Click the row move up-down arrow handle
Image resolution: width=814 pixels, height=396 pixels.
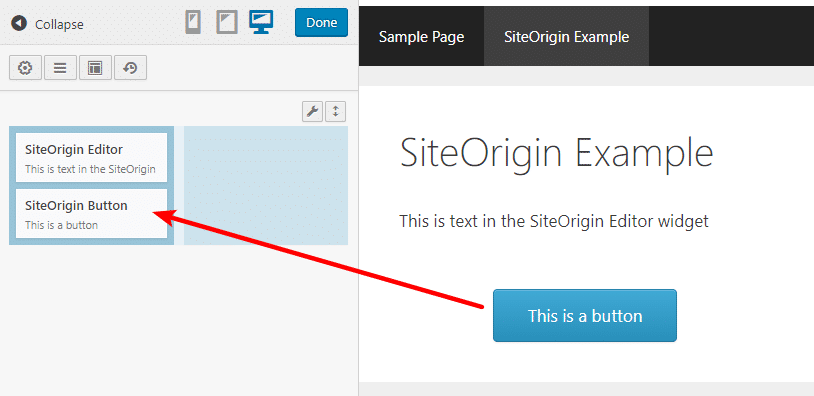(x=335, y=112)
